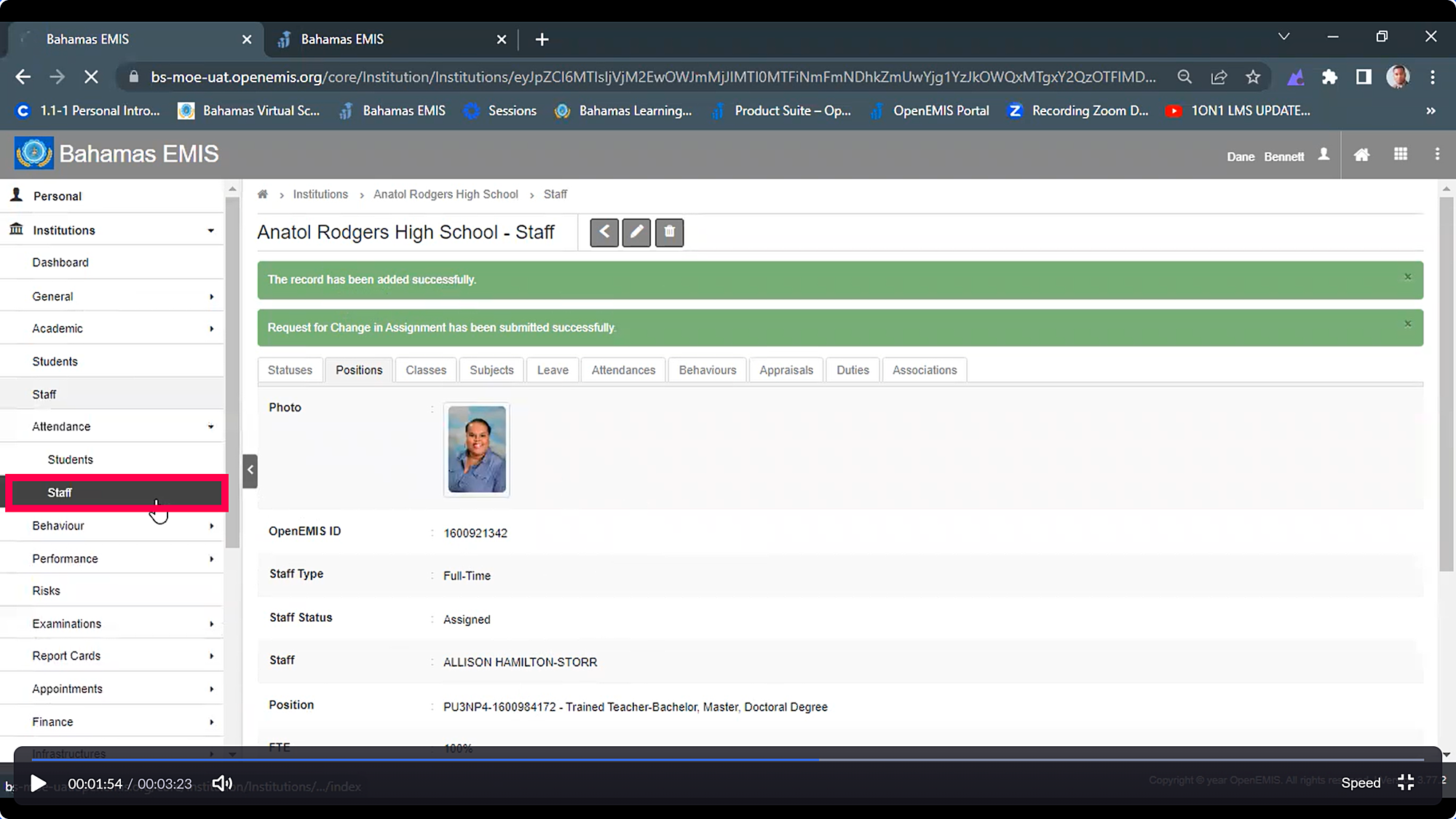Screen dimensions: 1456x819
Task: Dismiss the 'Change in Assignment' alert
Action: (1407, 324)
